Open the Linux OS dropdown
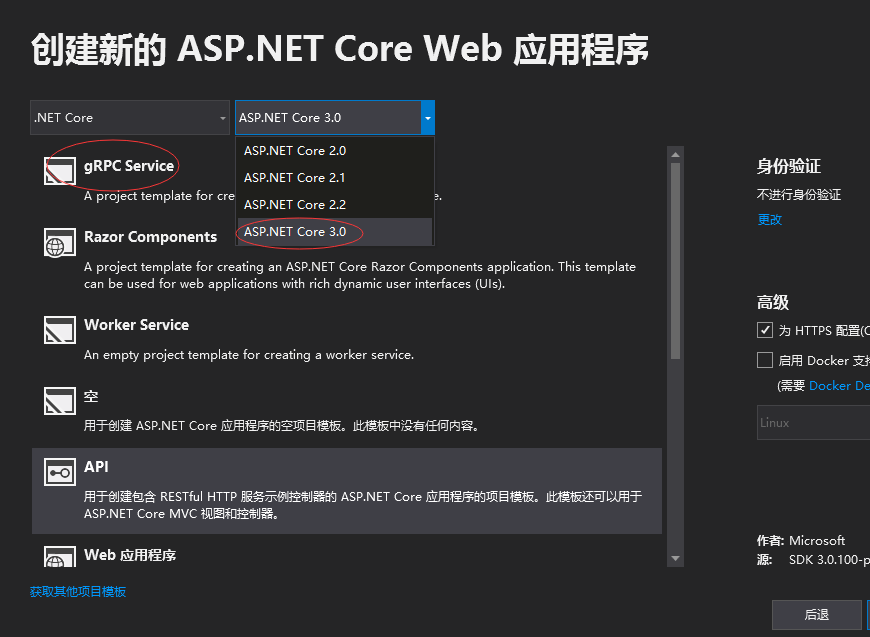870x637 pixels. coord(812,423)
